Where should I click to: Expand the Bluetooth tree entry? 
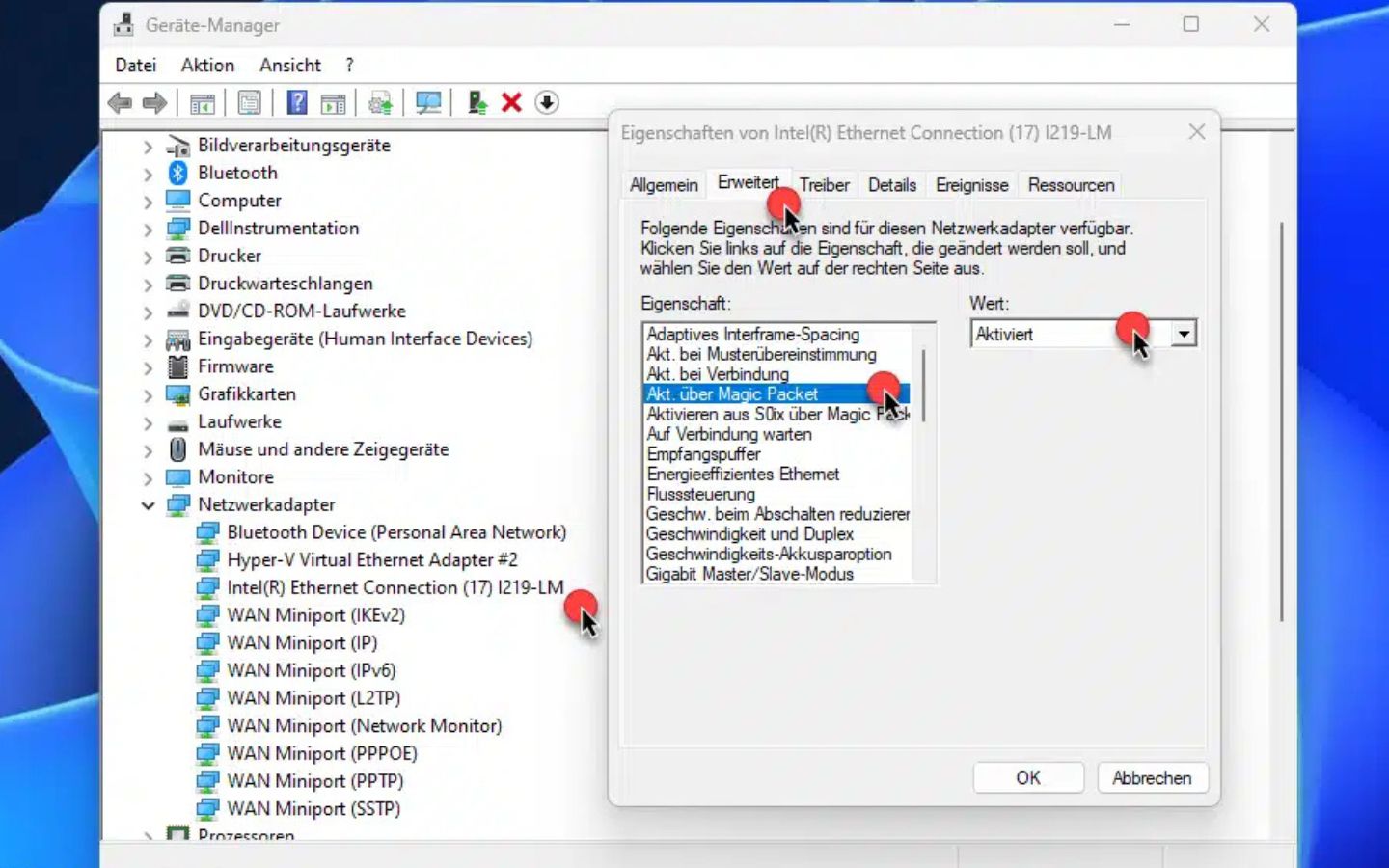click(147, 173)
